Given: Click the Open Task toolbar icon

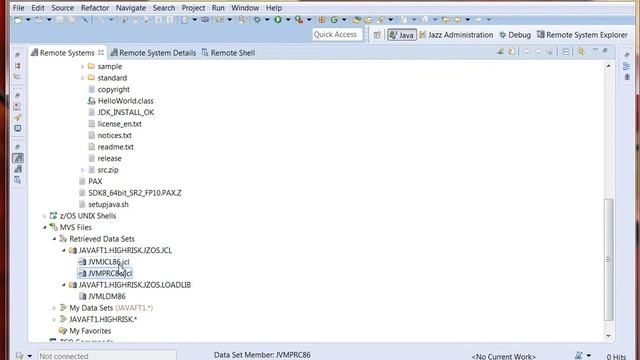Looking at the screenshot, I should point(368,20).
